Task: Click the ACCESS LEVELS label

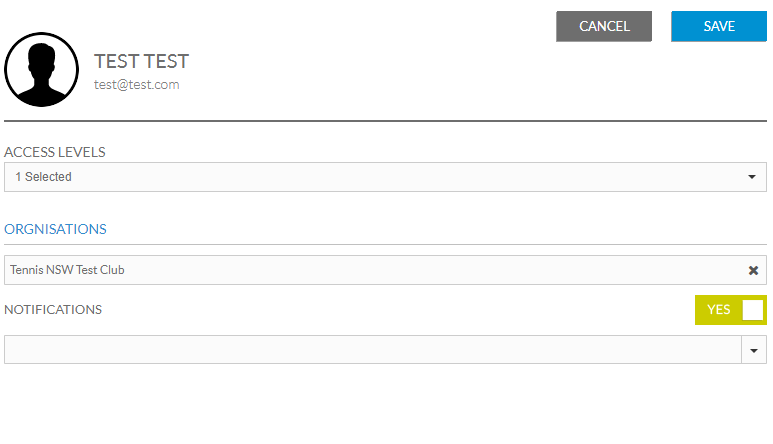Action: click(x=55, y=152)
